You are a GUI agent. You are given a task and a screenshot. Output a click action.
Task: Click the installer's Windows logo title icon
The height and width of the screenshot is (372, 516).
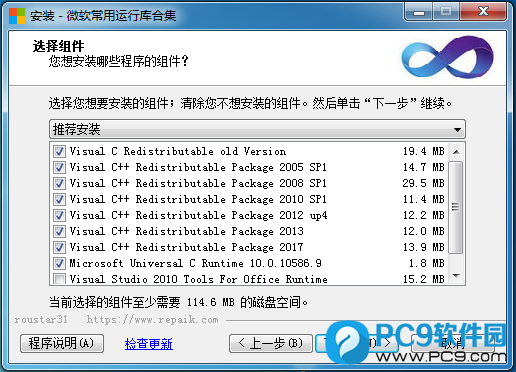coord(17,16)
